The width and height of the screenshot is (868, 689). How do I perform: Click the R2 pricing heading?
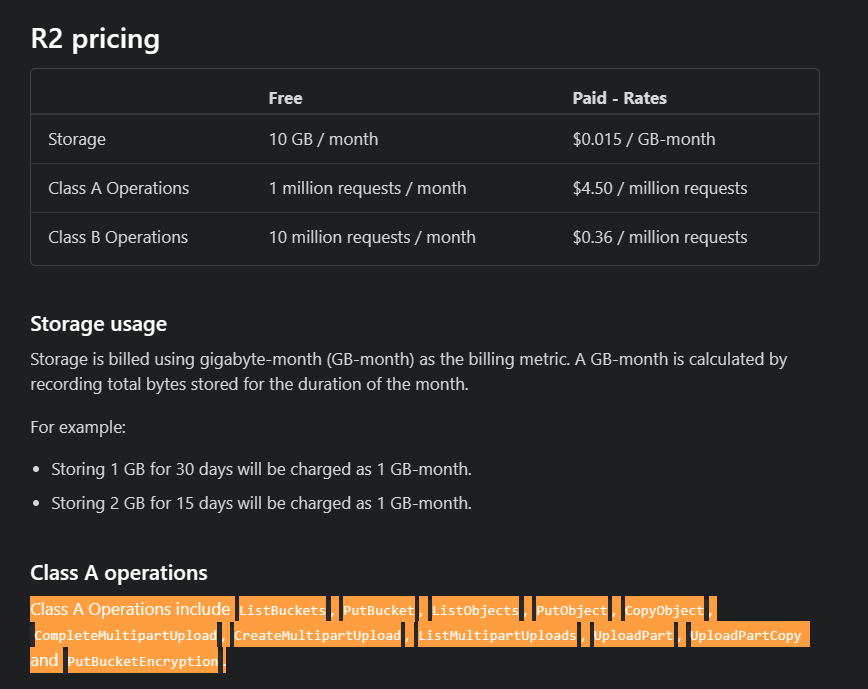[95, 39]
